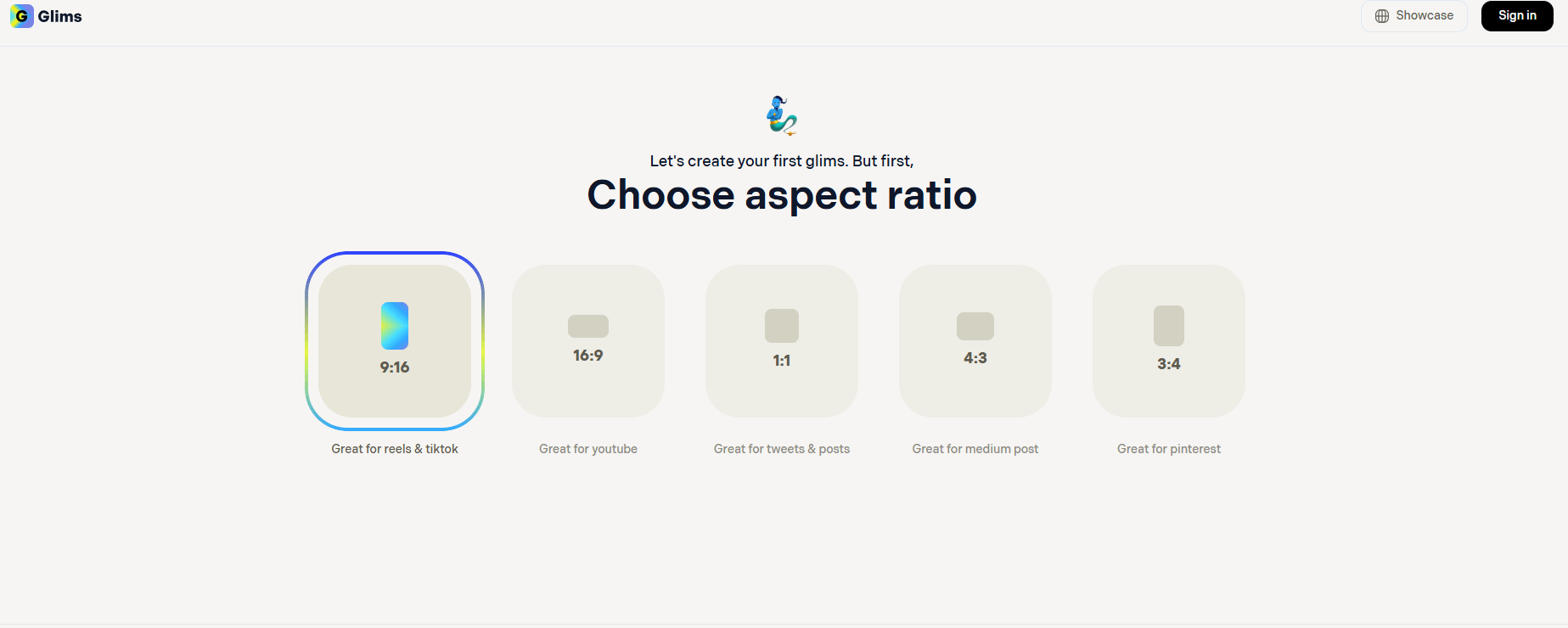Click the Glims rainbow logo icon
Screen dimensions: 1568x628
pyautogui.click(x=21, y=16)
